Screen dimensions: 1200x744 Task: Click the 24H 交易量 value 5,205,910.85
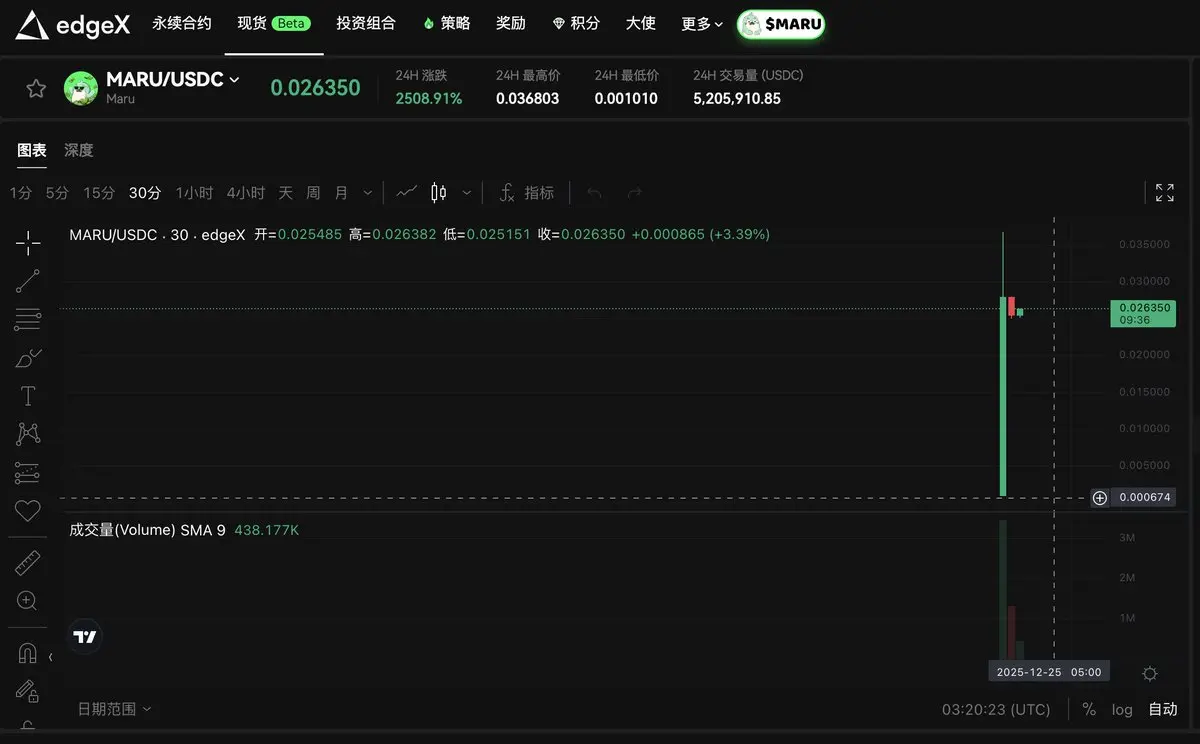pyautogui.click(x=737, y=98)
